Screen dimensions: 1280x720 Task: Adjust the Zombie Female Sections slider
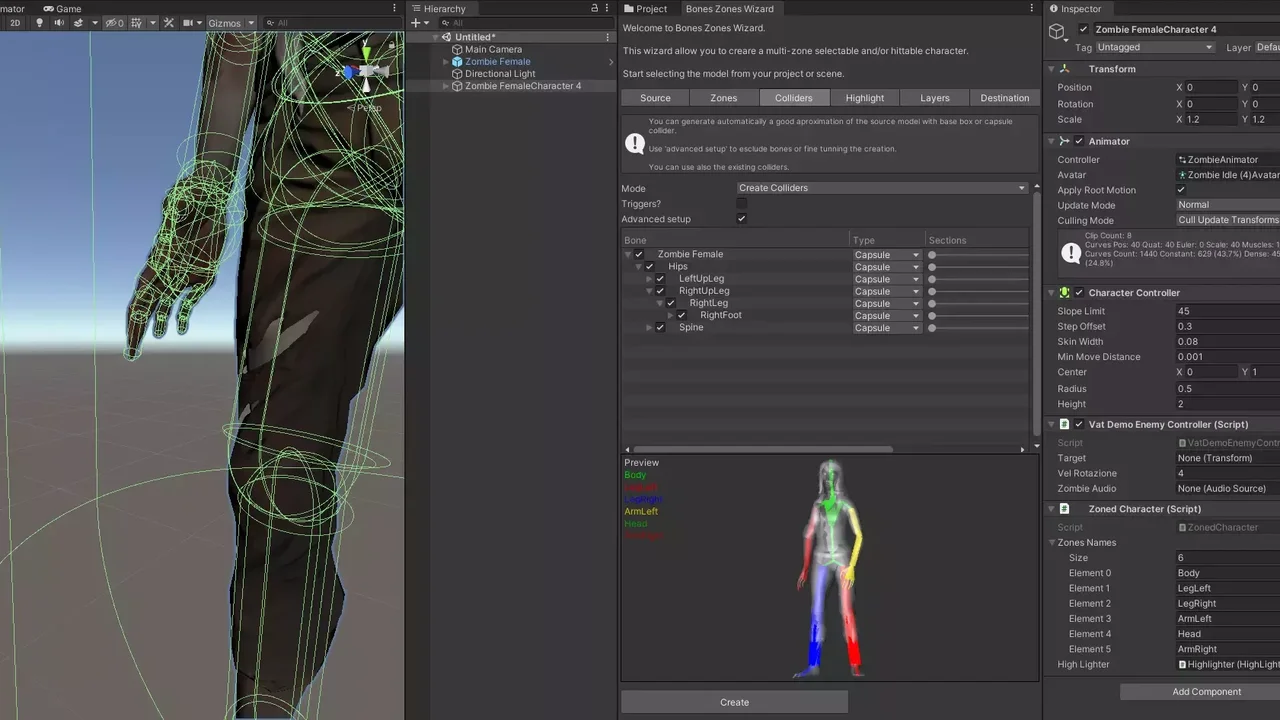[978, 255]
